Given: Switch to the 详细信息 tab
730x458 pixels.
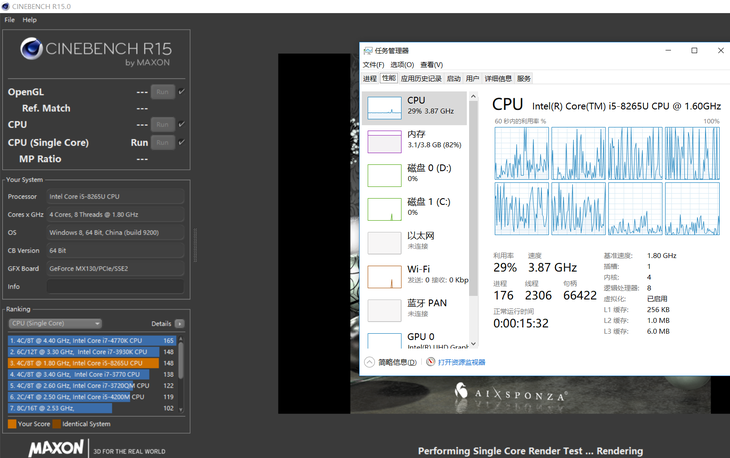Looking at the screenshot, I should tap(498, 79).
